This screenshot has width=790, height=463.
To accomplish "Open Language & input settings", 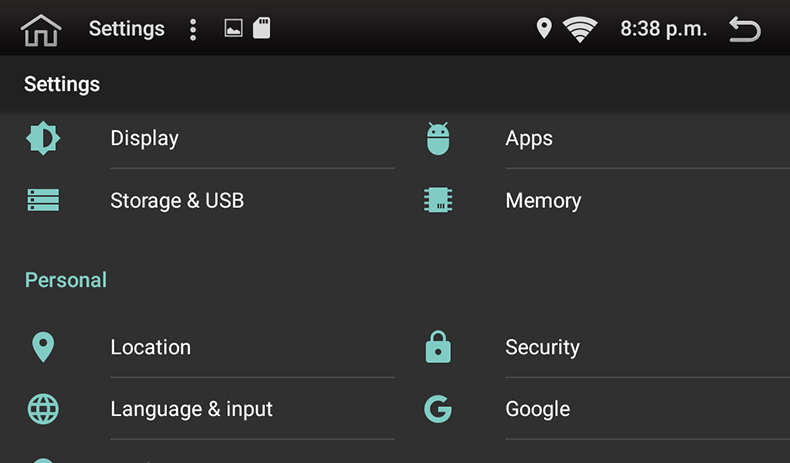I will coord(191,409).
